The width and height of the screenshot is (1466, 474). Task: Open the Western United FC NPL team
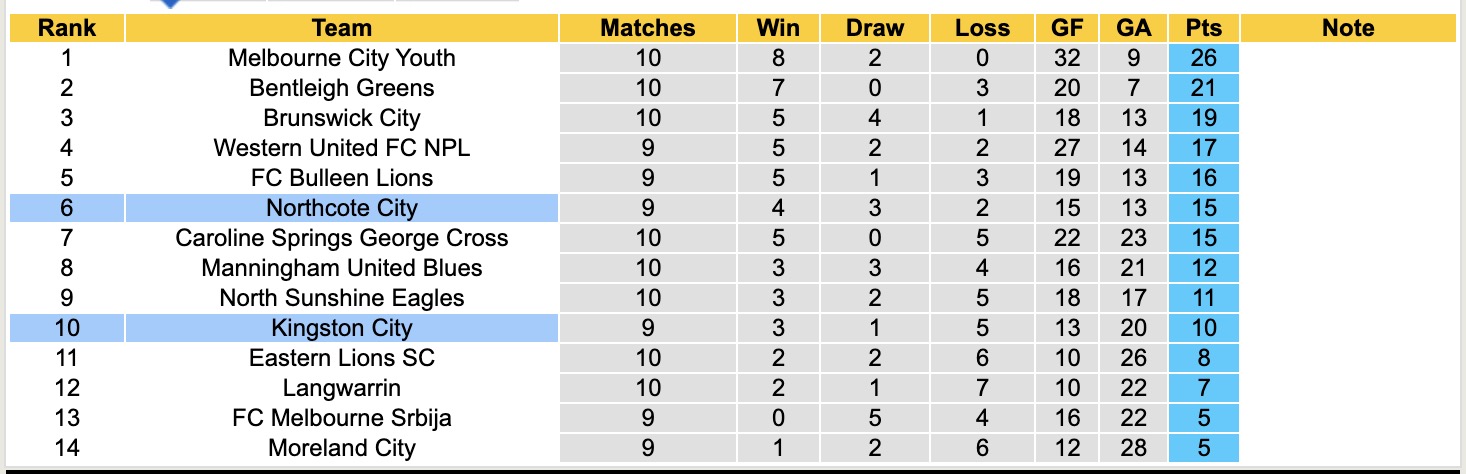coord(341,148)
